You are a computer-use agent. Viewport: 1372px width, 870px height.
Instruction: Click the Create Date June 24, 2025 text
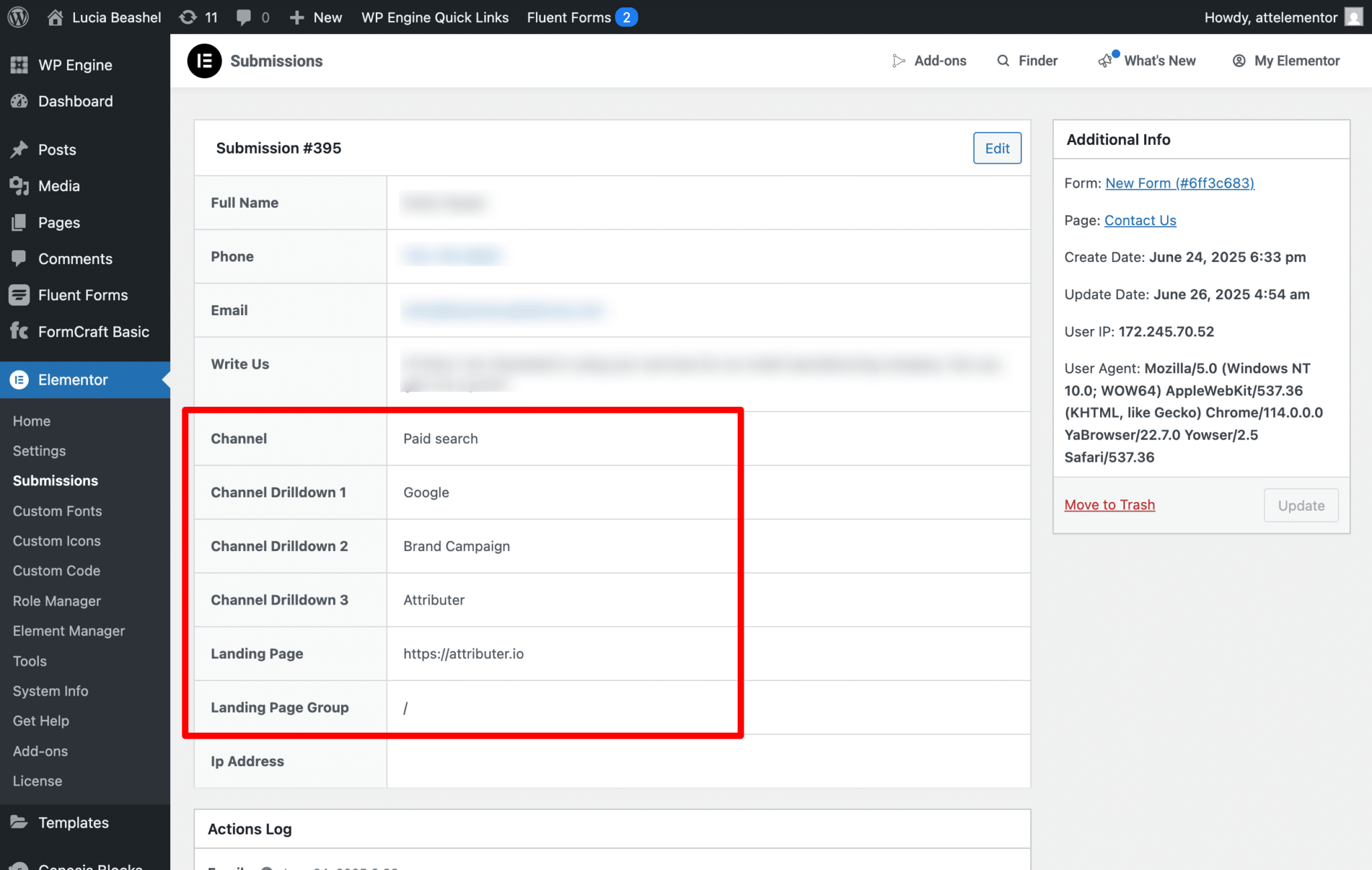coord(1184,257)
